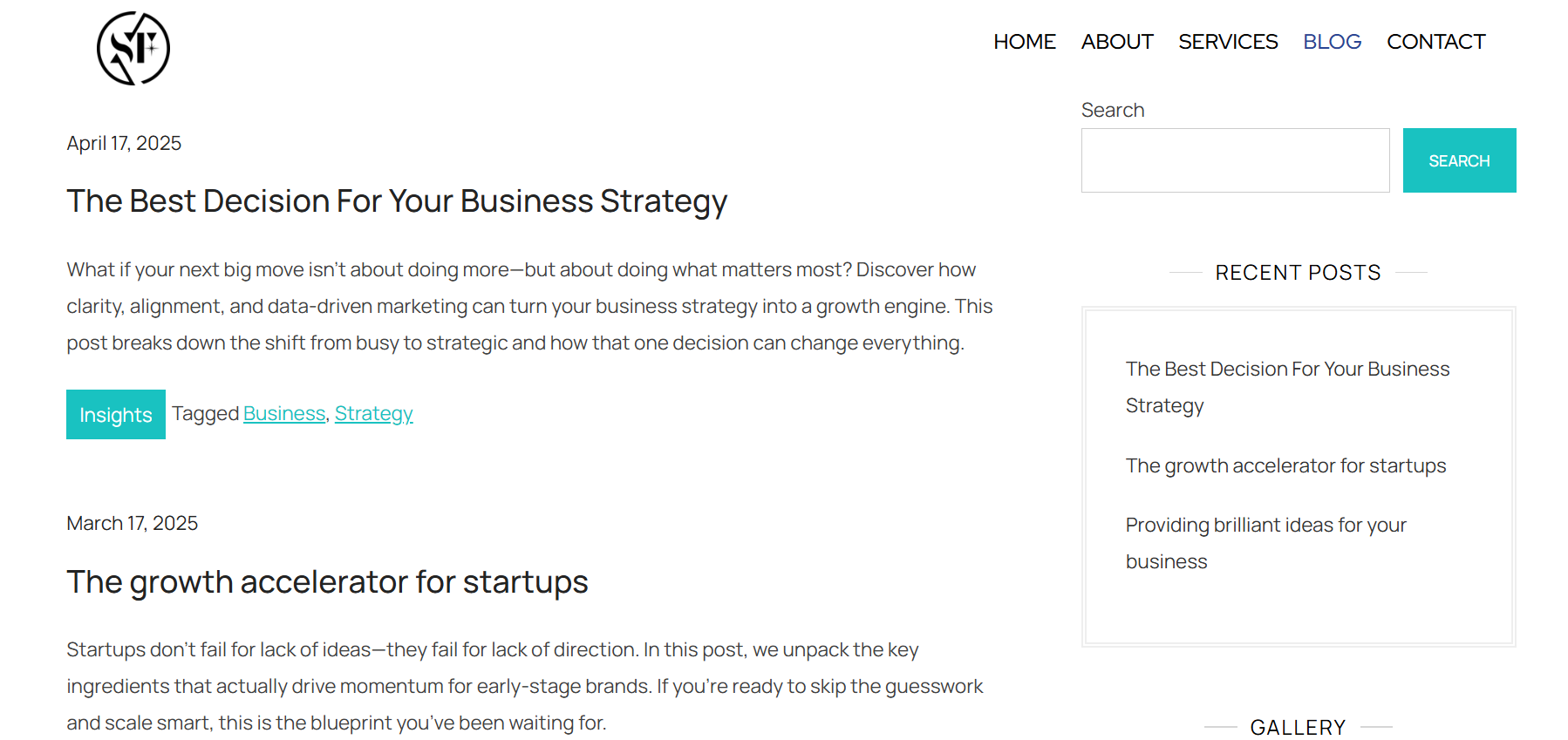Follow the Business tag link
Viewport: 1568px width, 740px height.
pyautogui.click(x=284, y=413)
